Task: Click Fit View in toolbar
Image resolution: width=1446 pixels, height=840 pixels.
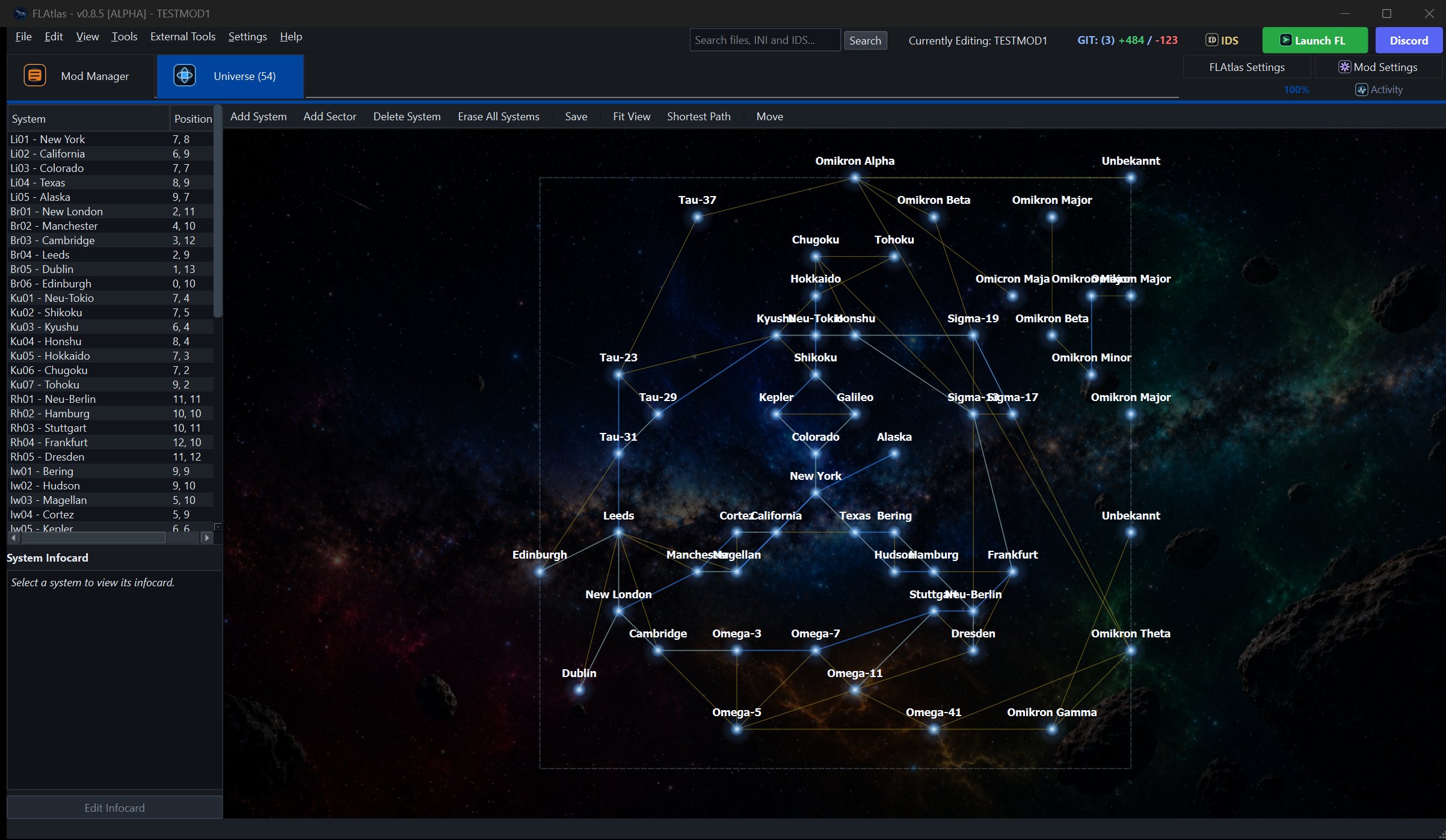Action: 632,117
